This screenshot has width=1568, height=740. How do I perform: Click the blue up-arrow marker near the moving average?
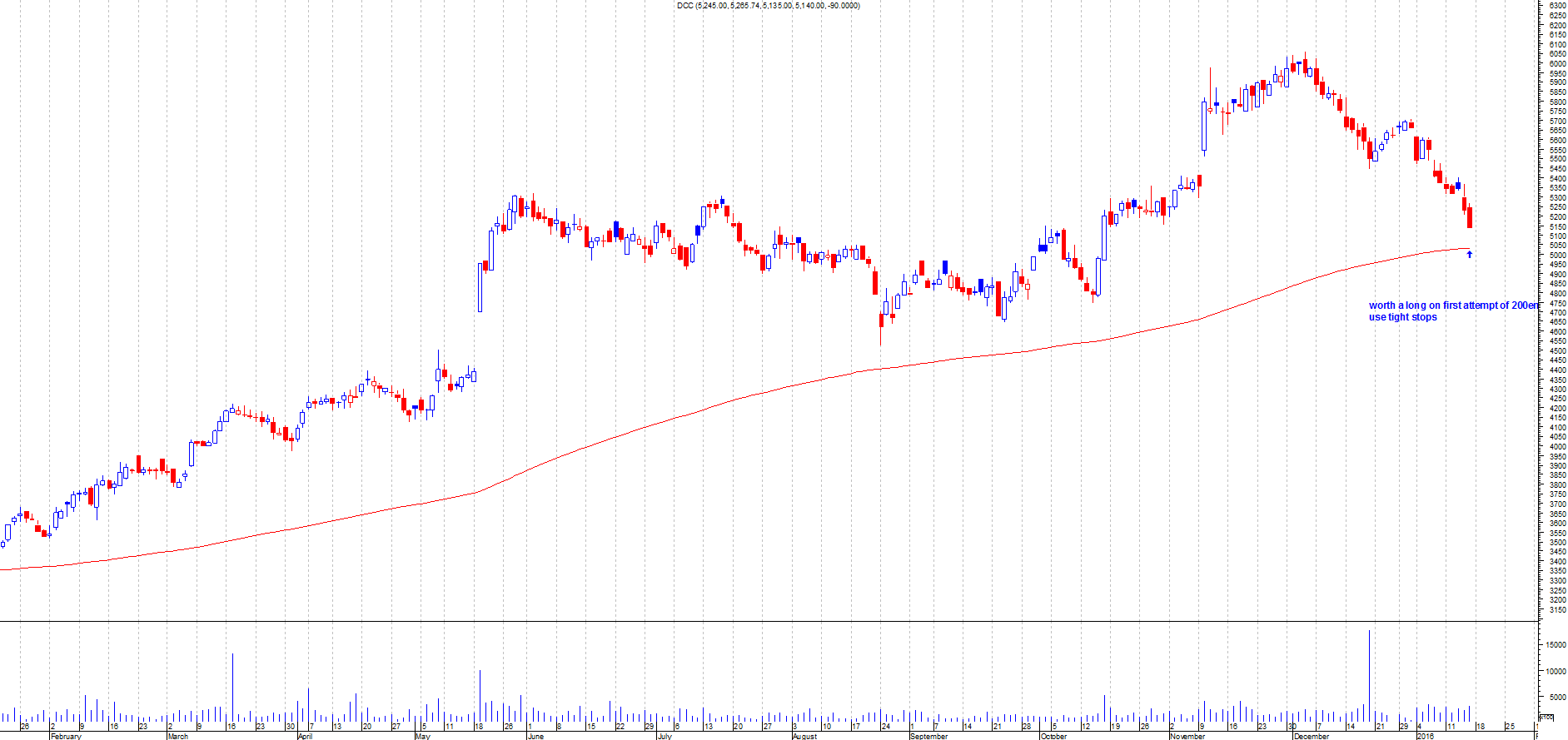click(1469, 254)
